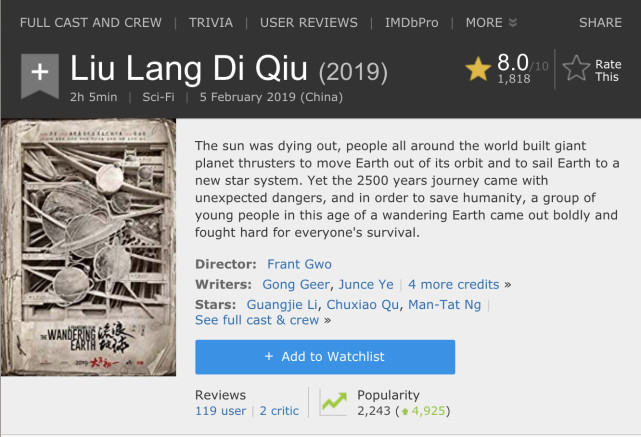Click the SHARE option

[x=600, y=22]
